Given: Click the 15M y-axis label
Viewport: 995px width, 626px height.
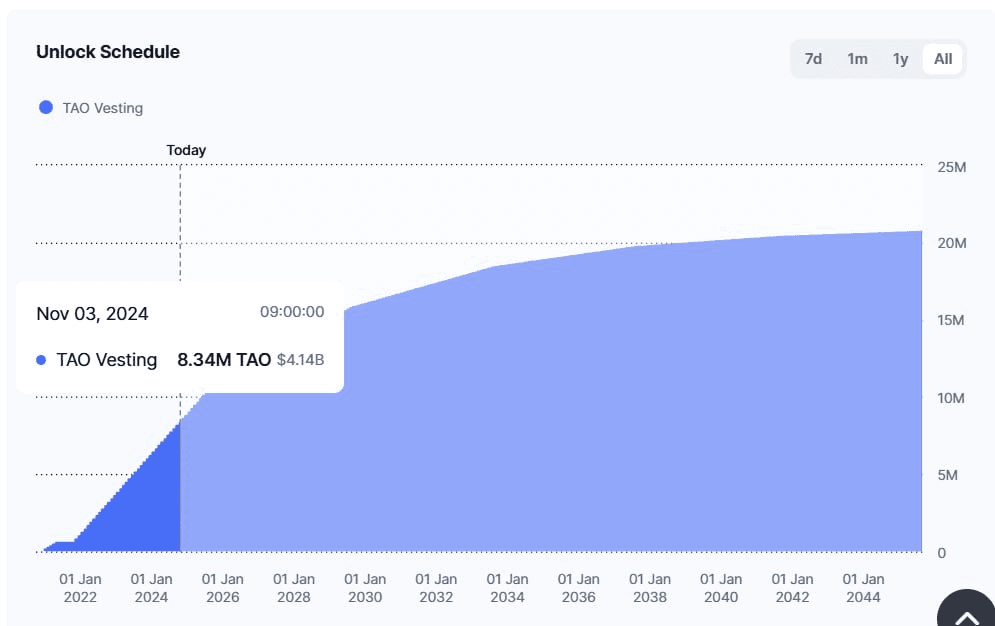Looking at the screenshot, I should (951, 320).
